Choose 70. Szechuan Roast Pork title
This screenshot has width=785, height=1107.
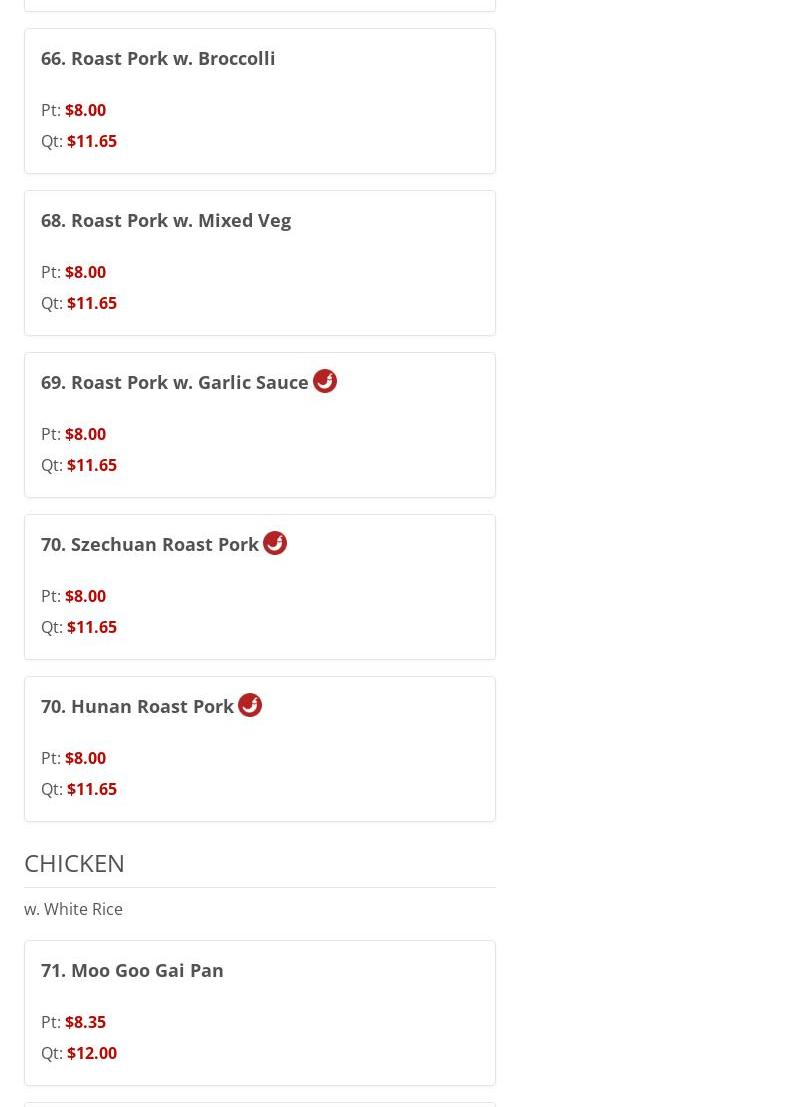[x=150, y=544]
